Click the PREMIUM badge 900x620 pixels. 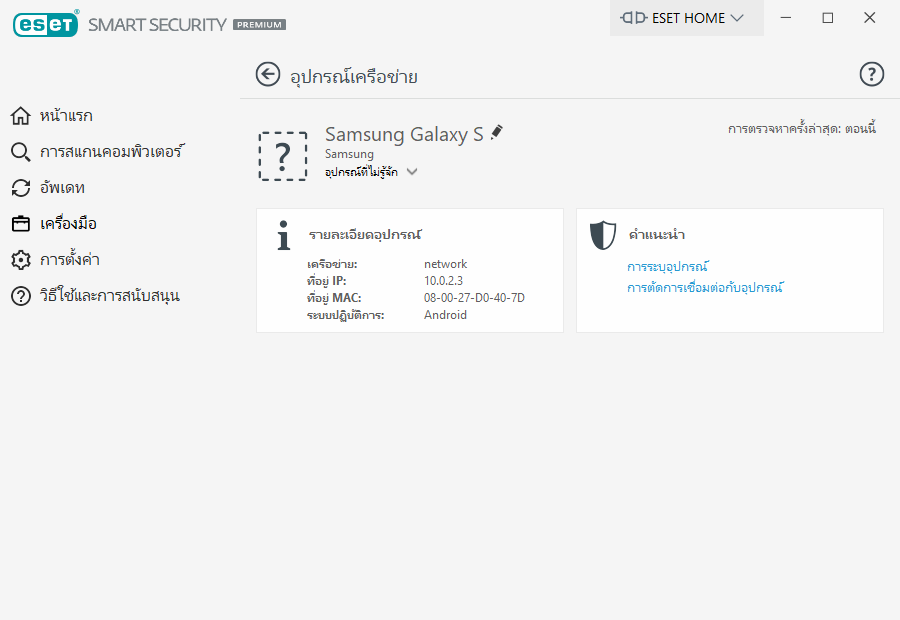[259, 25]
